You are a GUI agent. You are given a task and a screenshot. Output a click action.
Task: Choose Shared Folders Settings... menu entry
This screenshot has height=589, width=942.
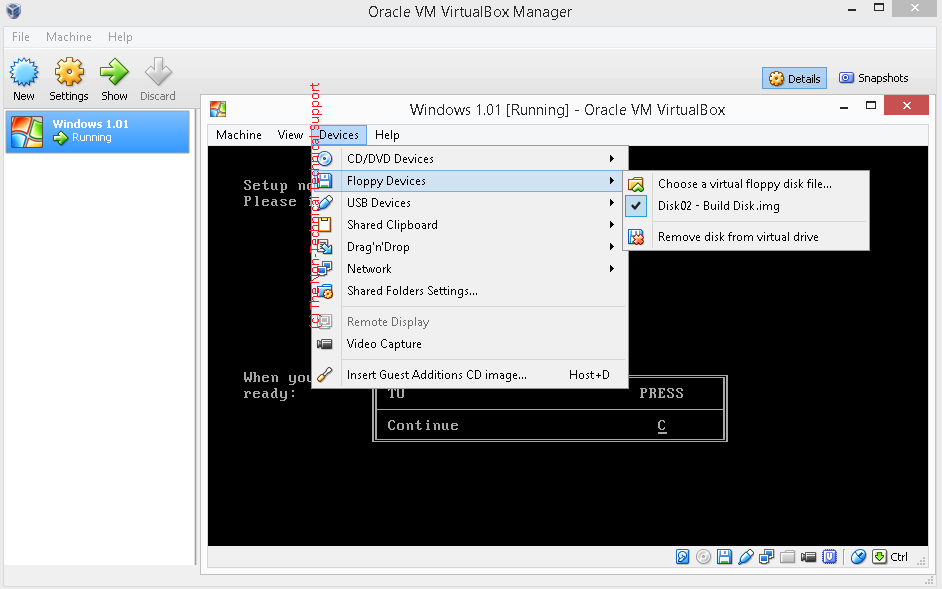[x=470, y=291]
